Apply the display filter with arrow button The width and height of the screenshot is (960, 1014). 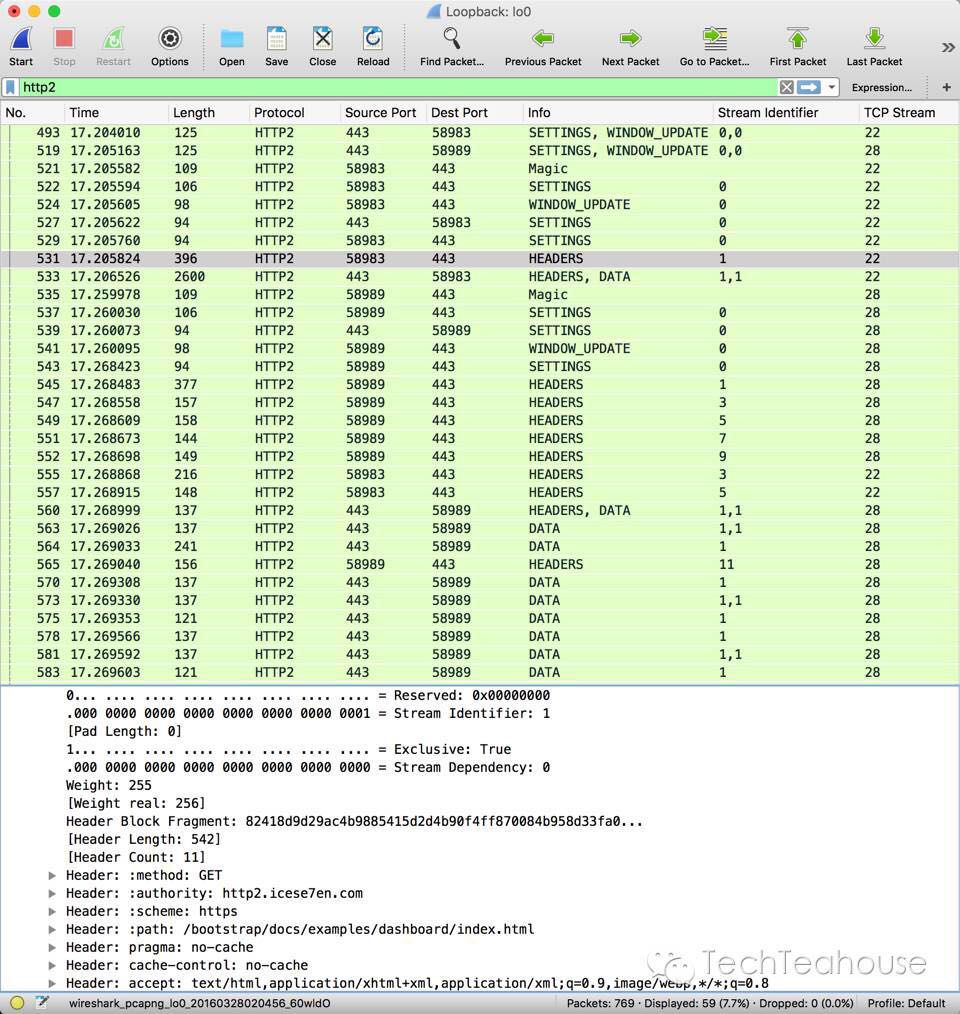tap(808, 87)
